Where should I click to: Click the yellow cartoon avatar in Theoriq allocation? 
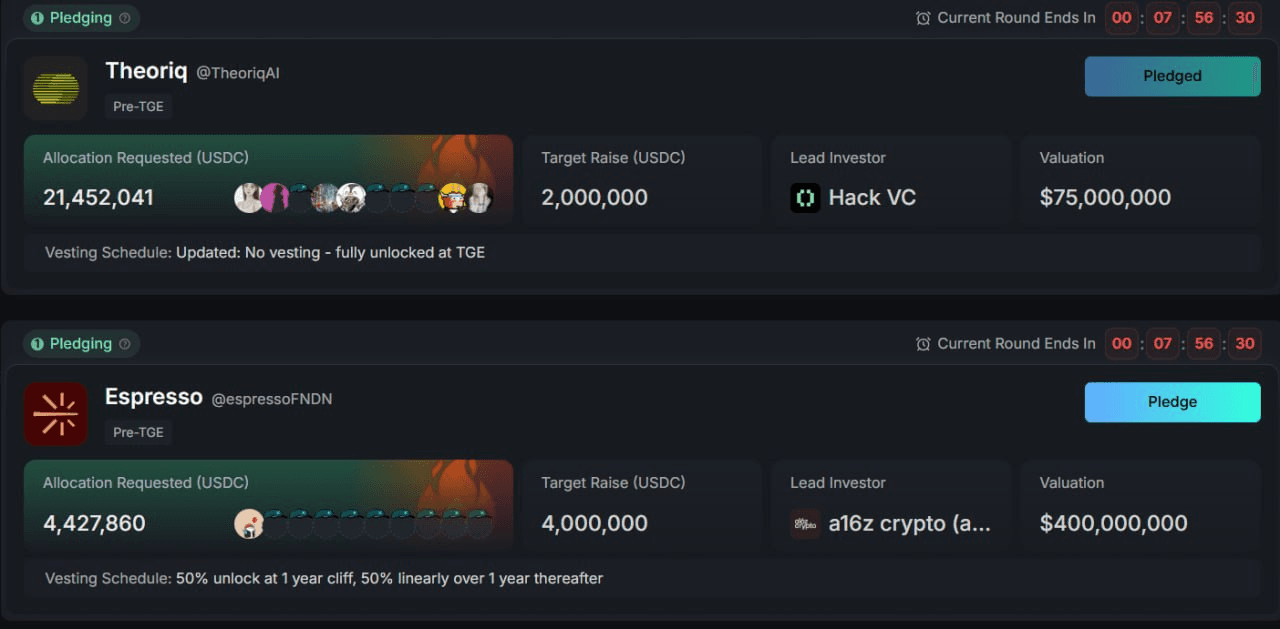point(453,198)
